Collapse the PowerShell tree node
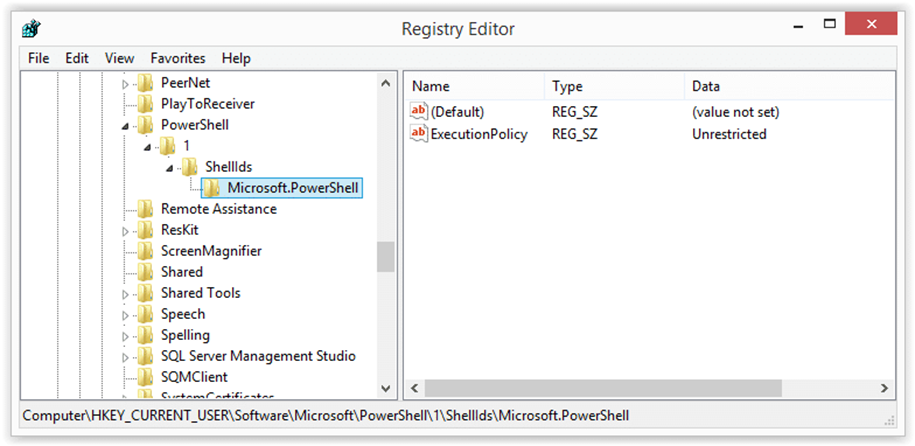Image resolution: width=915 pixels, height=446 pixels. (126, 126)
